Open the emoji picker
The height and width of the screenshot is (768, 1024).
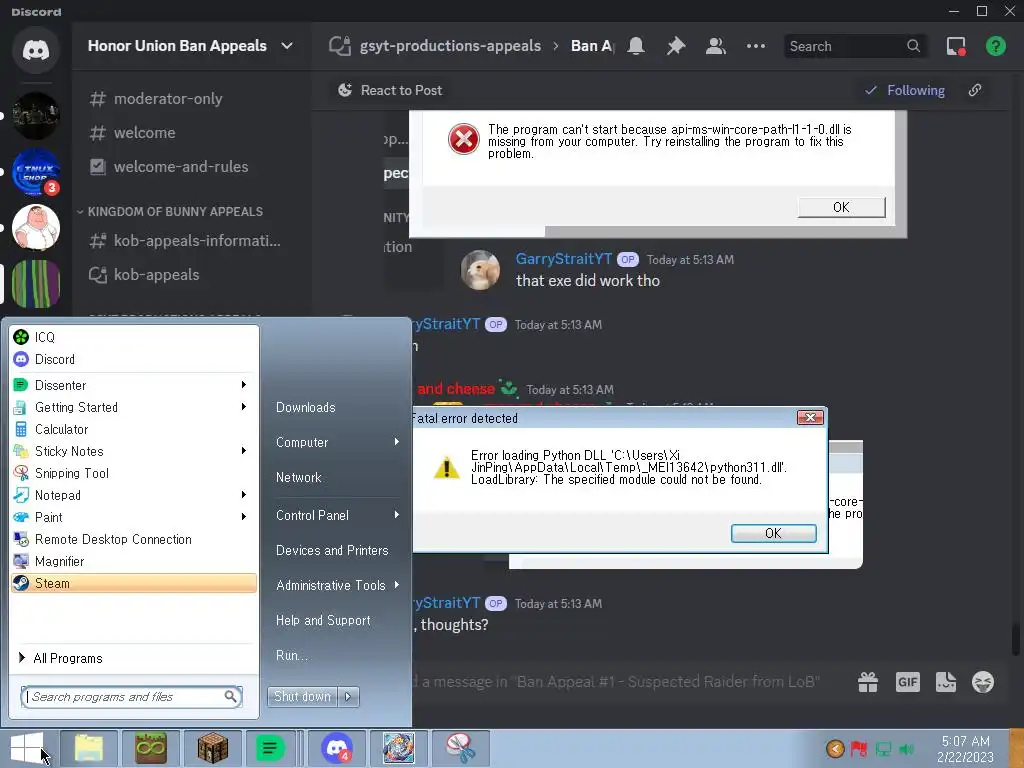pos(983,682)
